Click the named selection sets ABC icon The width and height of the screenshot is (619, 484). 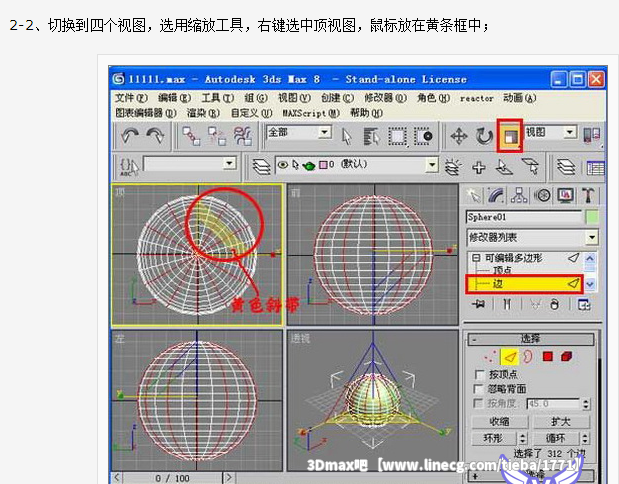(129, 167)
